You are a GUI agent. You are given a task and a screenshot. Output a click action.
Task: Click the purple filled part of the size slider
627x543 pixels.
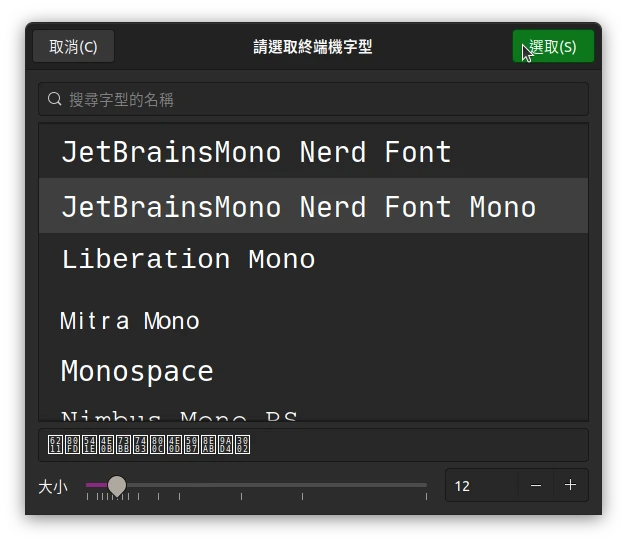pos(96,485)
